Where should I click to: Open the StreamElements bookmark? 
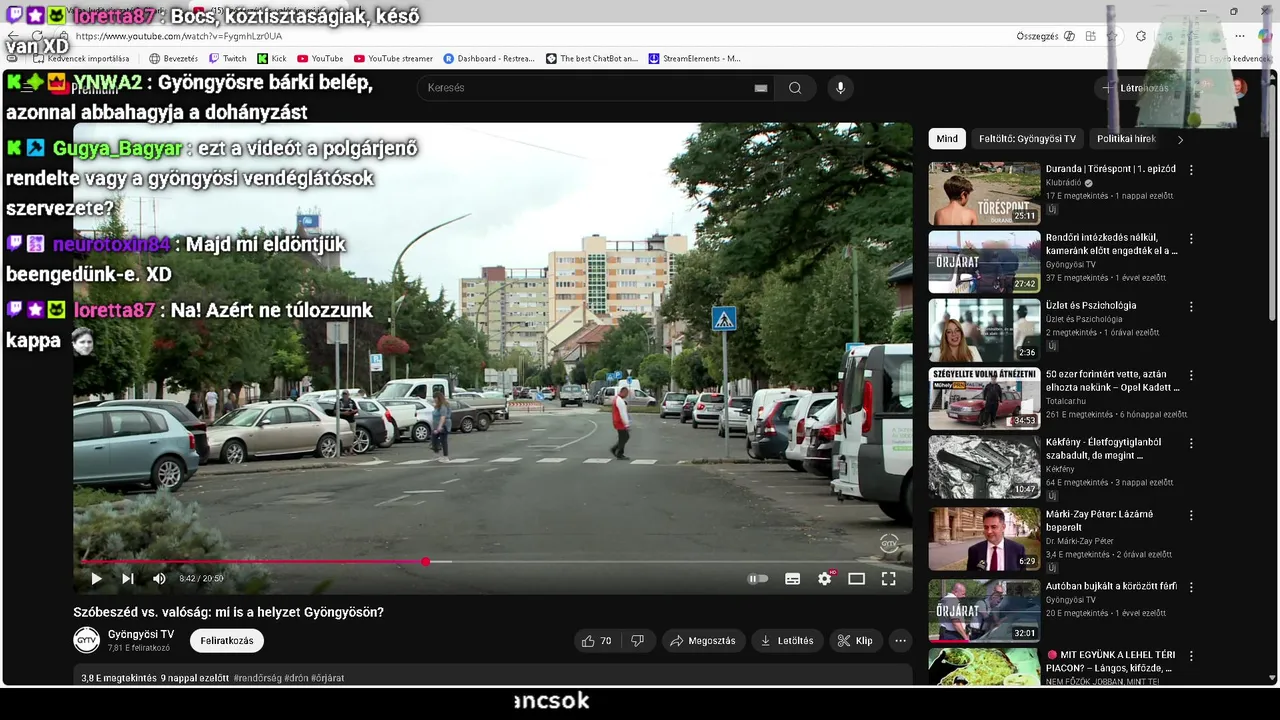(x=694, y=59)
